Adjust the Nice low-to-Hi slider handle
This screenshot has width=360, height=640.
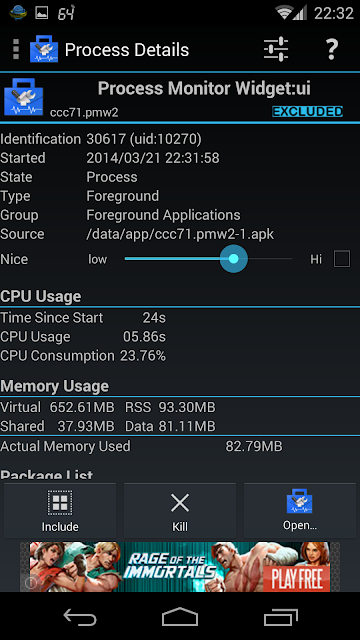(x=233, y=258)
